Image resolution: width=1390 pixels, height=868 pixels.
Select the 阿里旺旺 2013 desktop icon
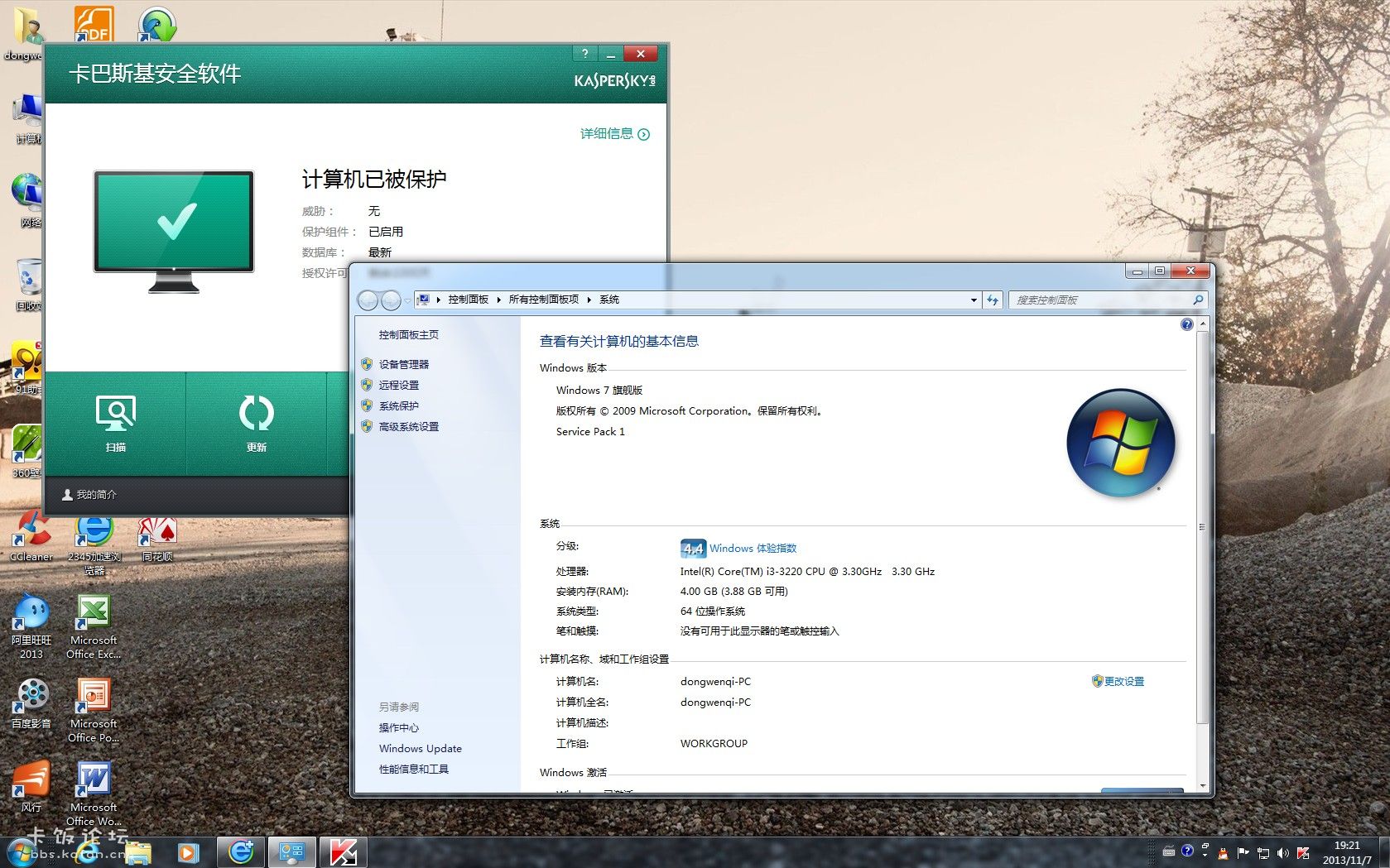(x=31, y=627)
